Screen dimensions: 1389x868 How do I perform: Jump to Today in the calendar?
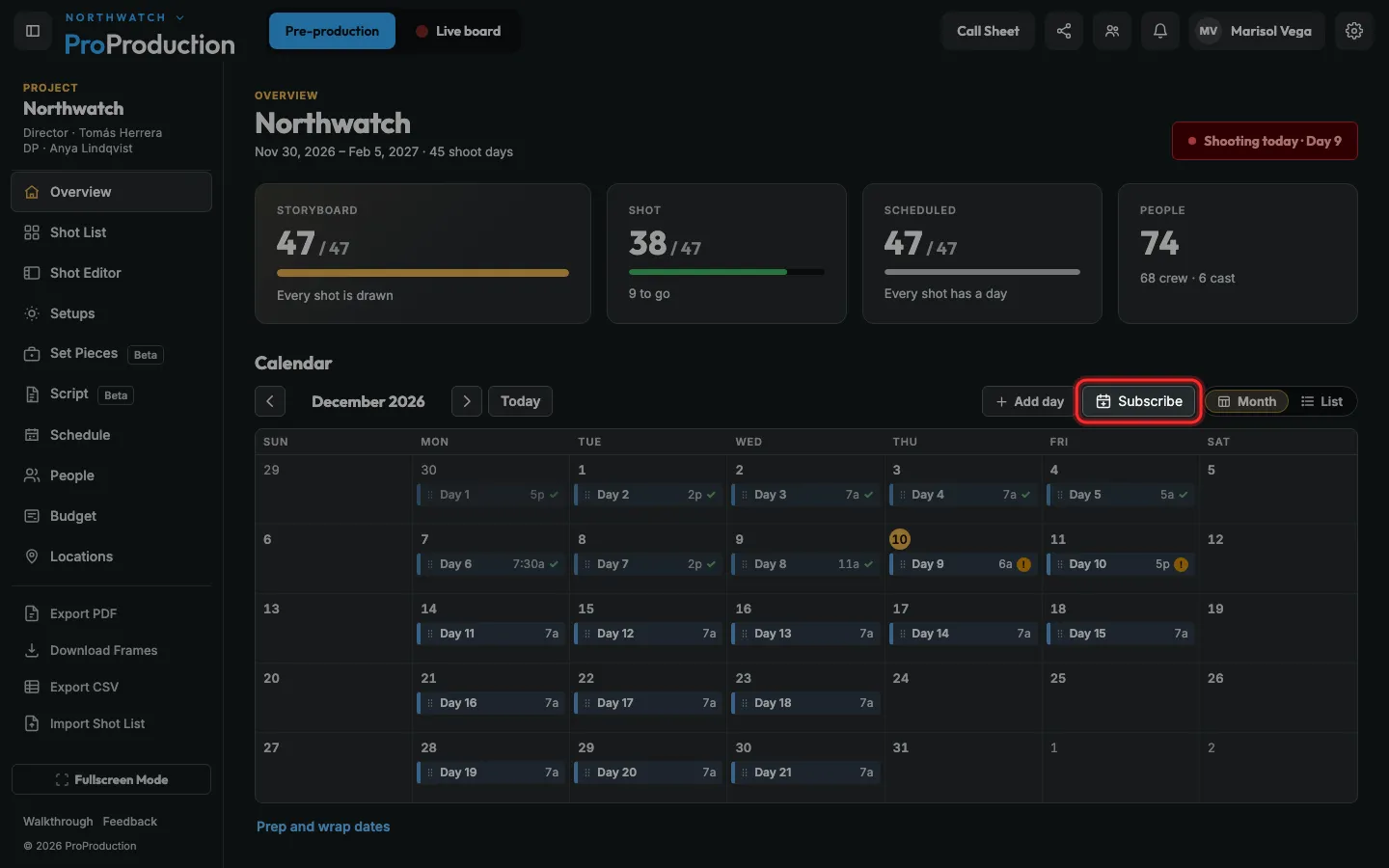click(x=520, y=401)
